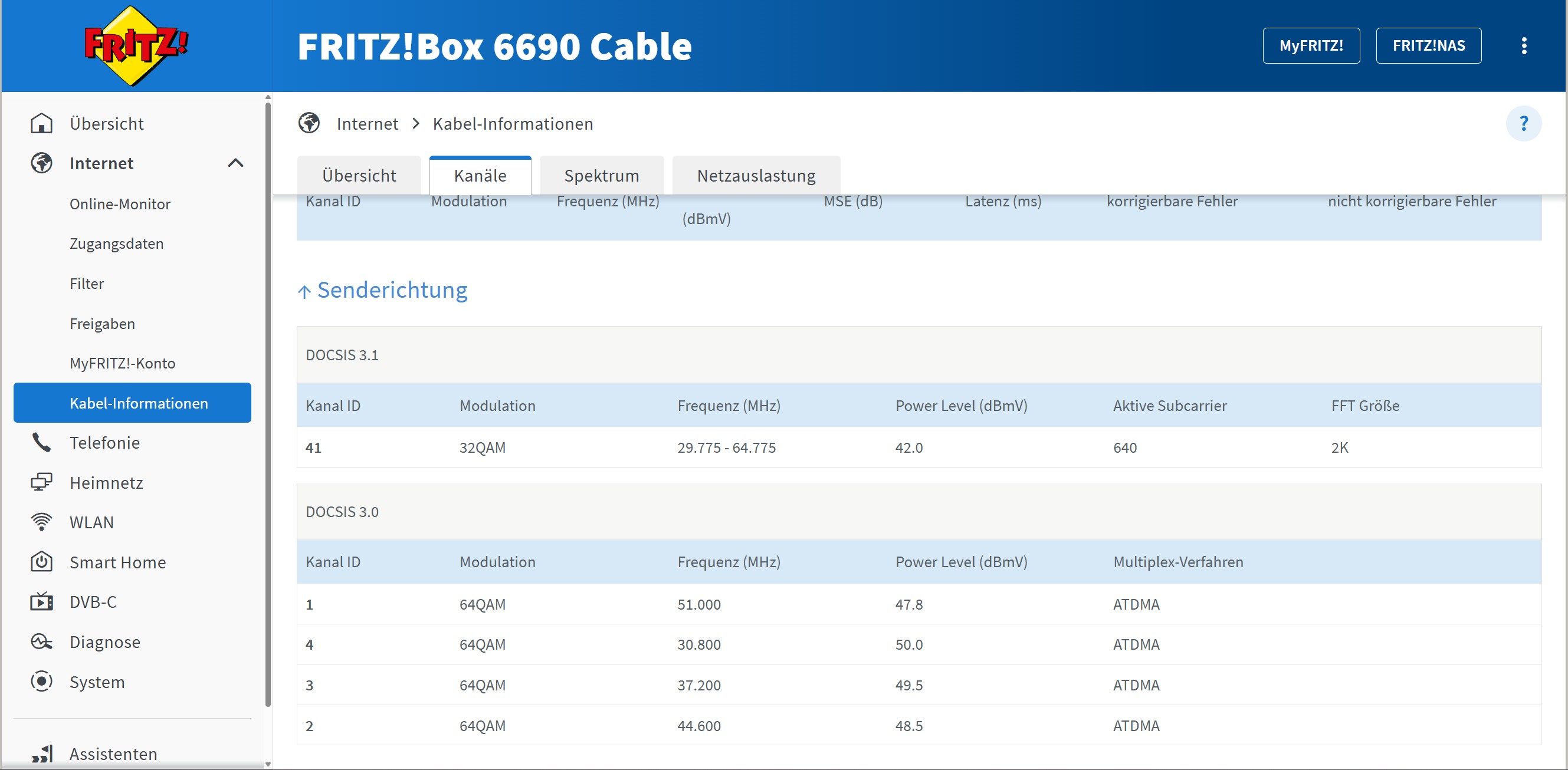Click the Power Level 50.0 value
Screen dimensions: 1568x770
tap(909, 644)
